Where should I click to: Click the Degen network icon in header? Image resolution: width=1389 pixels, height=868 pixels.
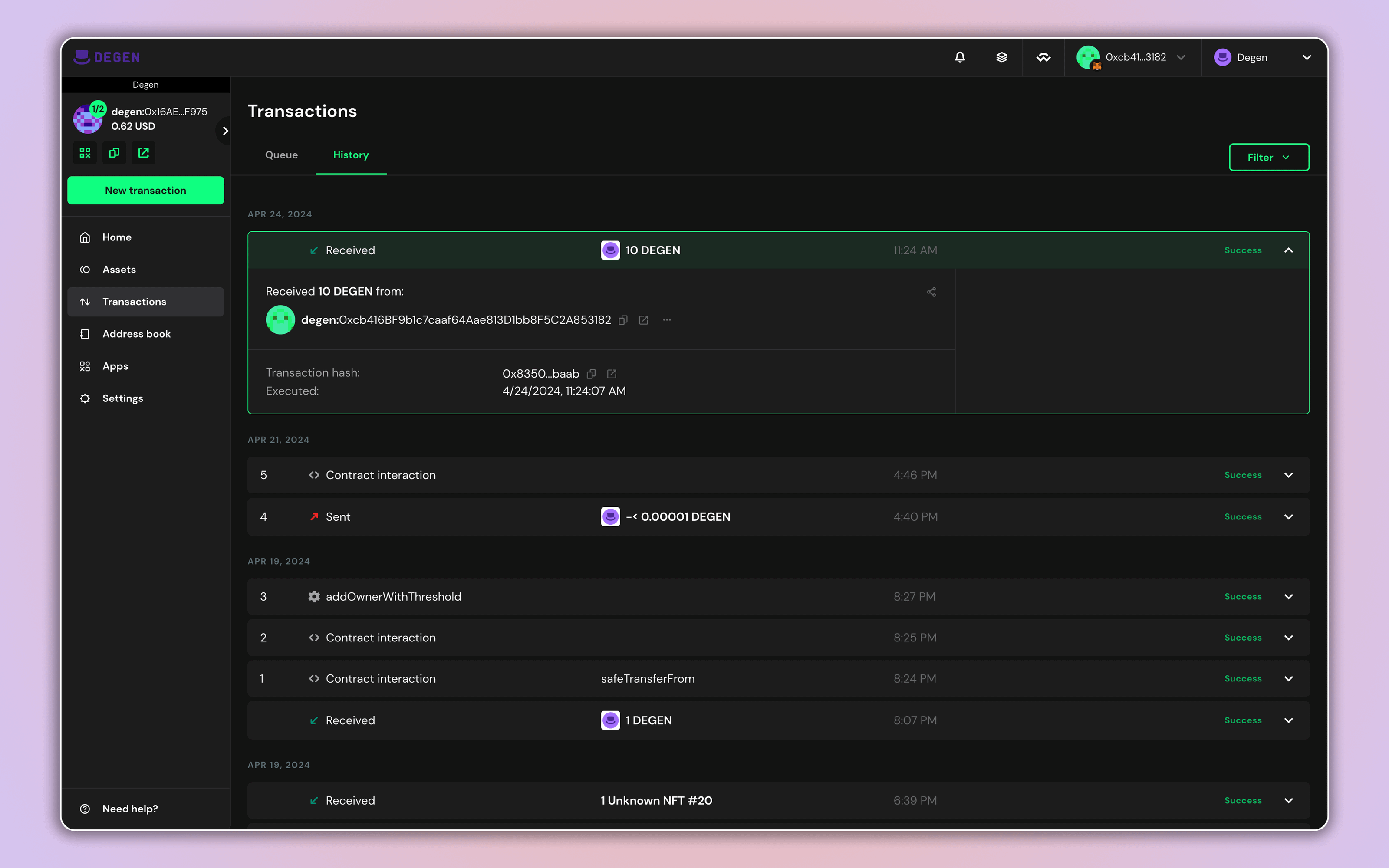pos(1222,57)
